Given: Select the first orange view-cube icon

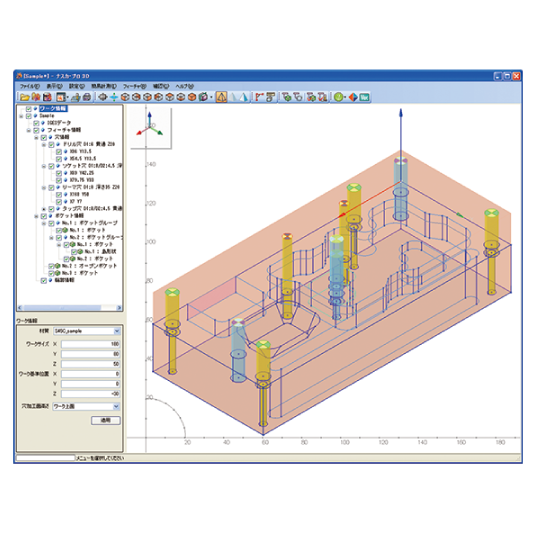Looking at the screenshot, I should [x=125, y=97].
